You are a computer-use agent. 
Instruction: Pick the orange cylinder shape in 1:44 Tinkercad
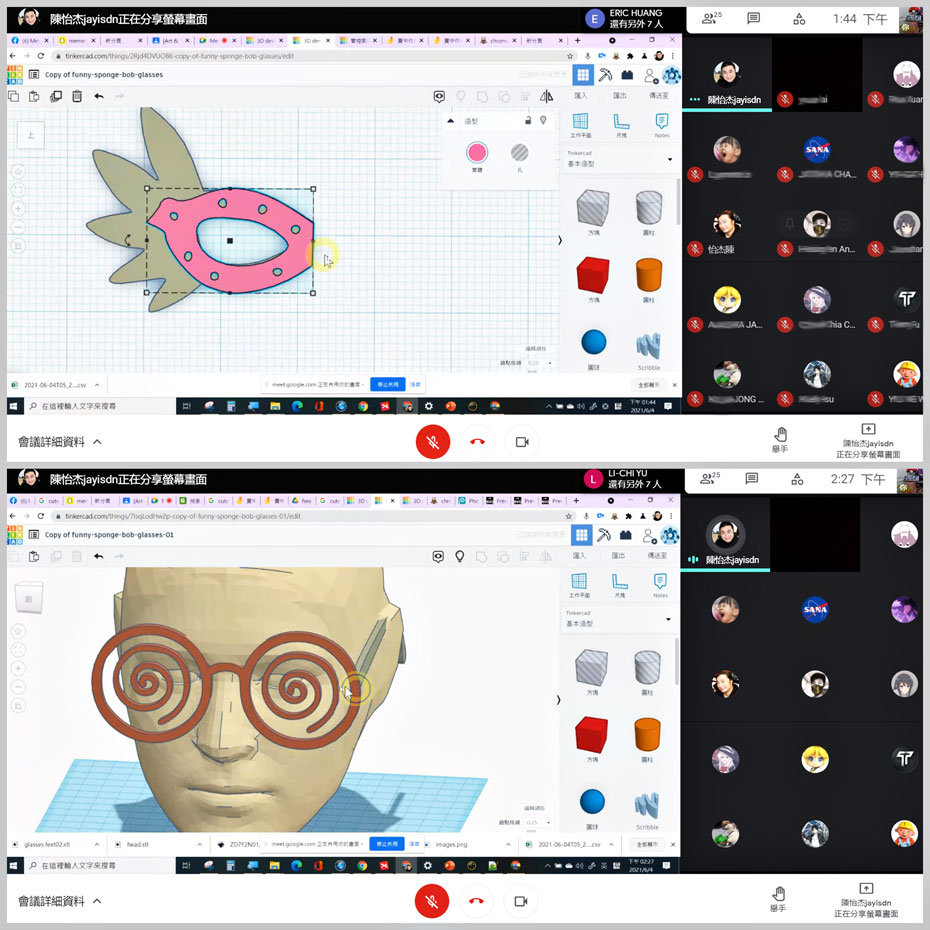pyautogui.click(x=649, y=275)
